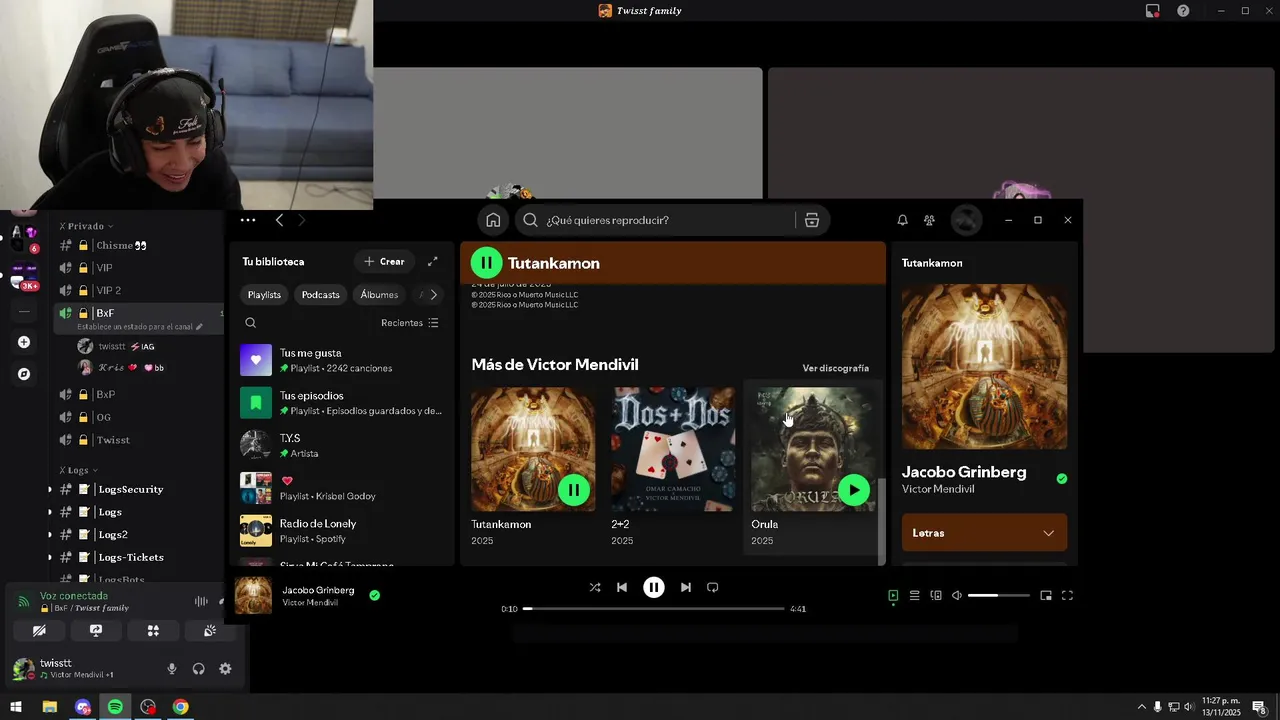Screen dimensions: 1280x720
Task: Add a server in Discord
Action: click(x=24, y=342)
